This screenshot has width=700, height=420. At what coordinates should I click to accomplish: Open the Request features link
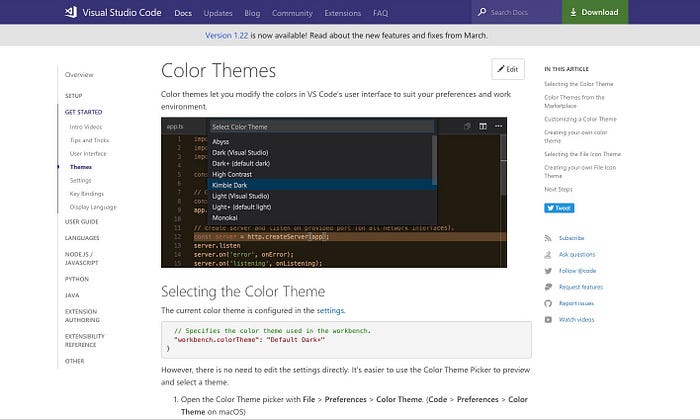[581, 287]
